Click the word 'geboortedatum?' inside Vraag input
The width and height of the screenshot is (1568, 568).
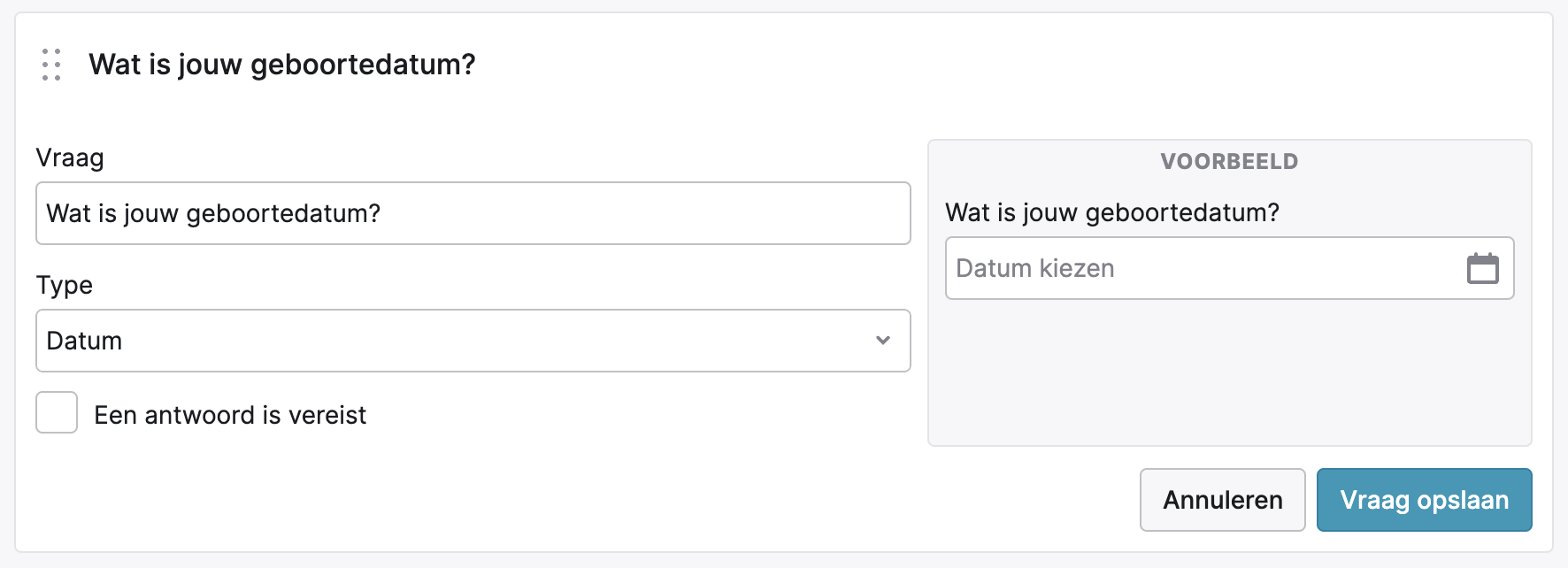pos(283,213)
